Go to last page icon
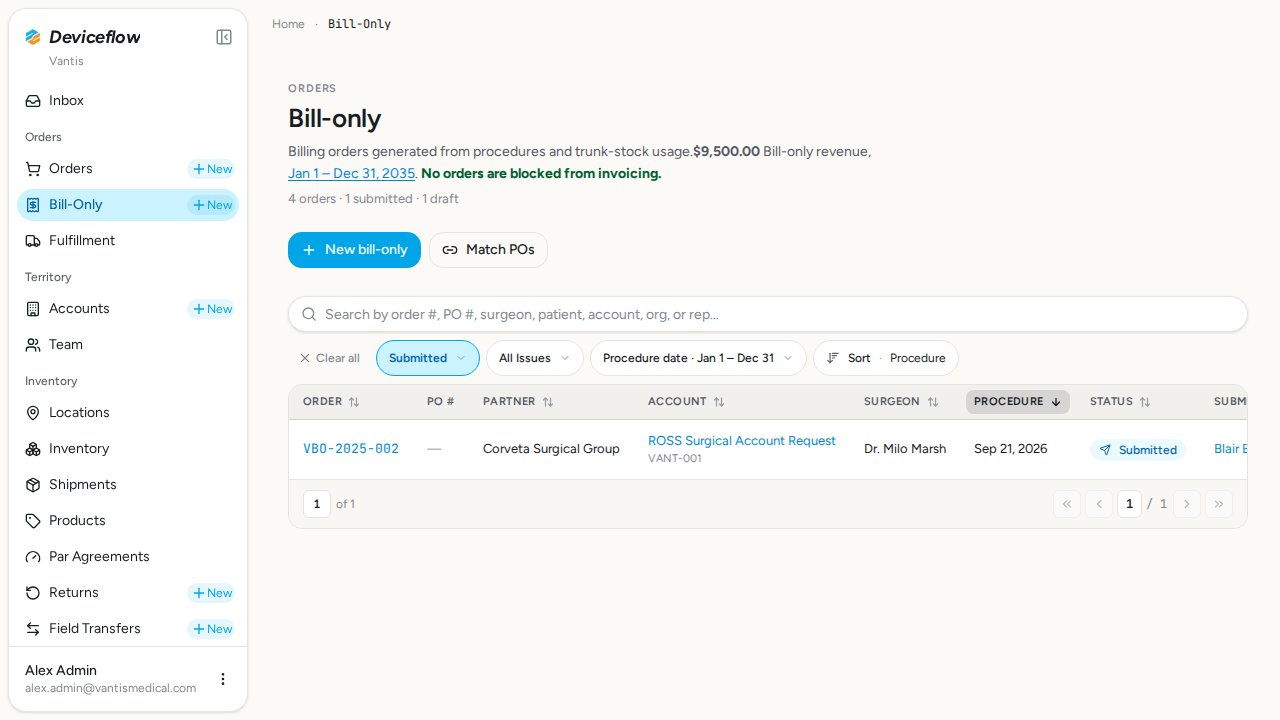The height and width of the screenshot is (720, 1280). click(x=1219, y=504)
